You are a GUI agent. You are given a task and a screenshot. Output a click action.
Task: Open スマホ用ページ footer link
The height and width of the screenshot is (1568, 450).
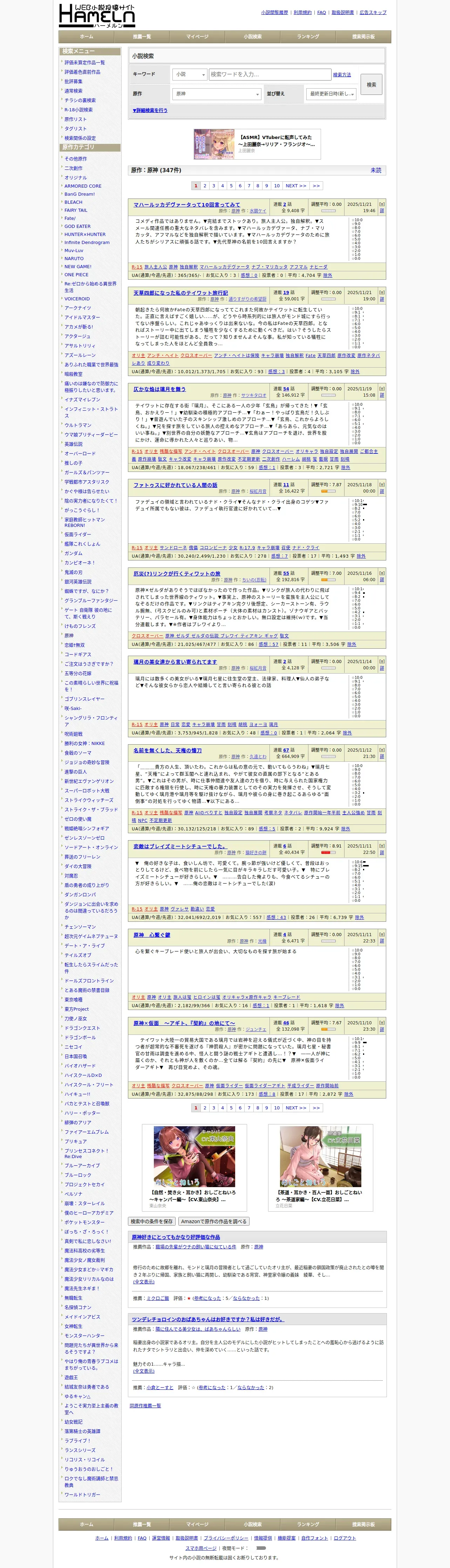tap(200, 1548)
